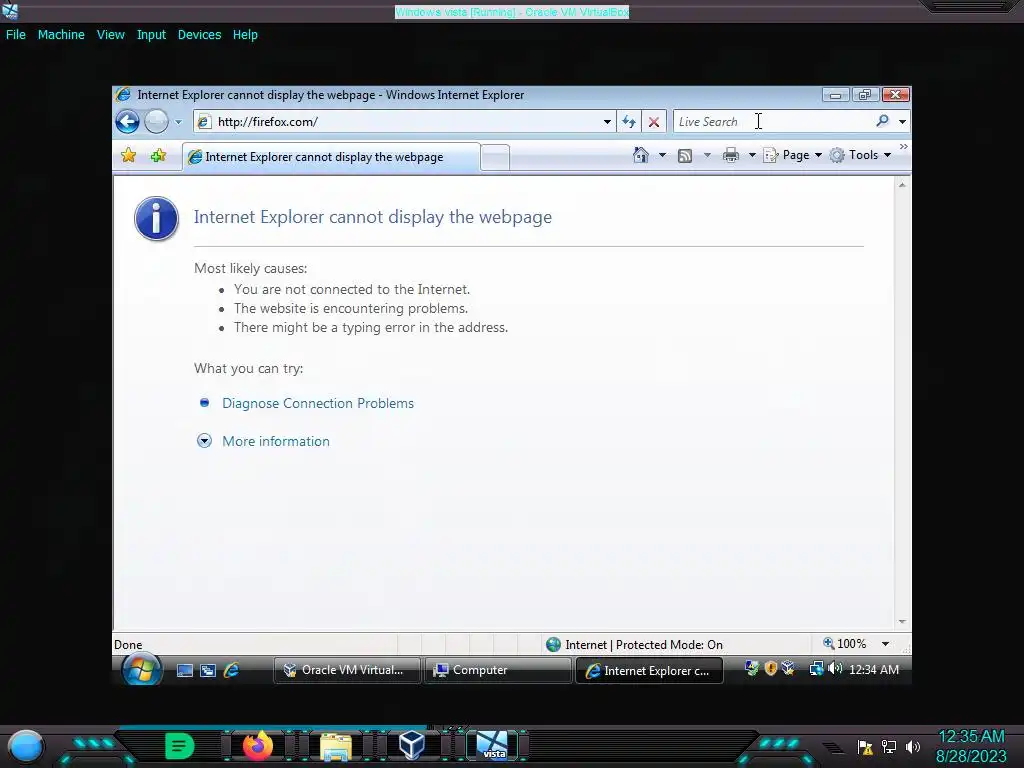Click the Add to Favorites icon
The width and height of the screenshot is (1024, 768).
(158, 155)
